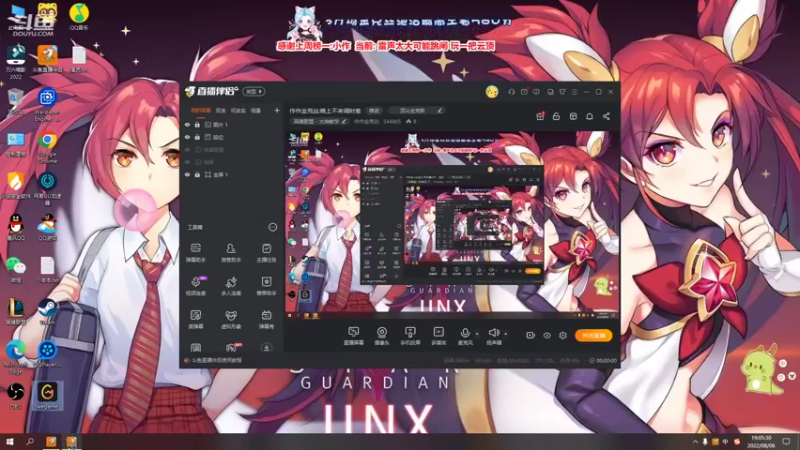This screenshot has width=800, height=450.
Task: Add a multimedia source (多媒体)
Action: 438,336
